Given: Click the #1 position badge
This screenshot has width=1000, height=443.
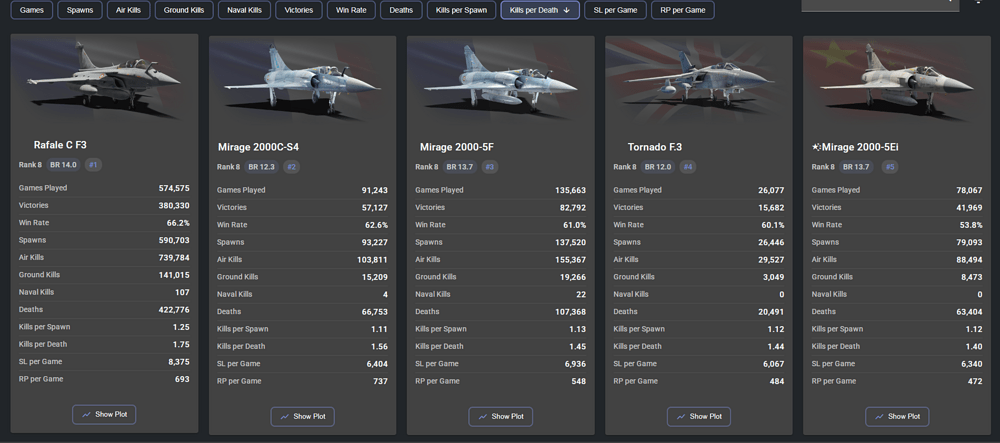Looking at the screenshot, I should (x=93, y=165).
